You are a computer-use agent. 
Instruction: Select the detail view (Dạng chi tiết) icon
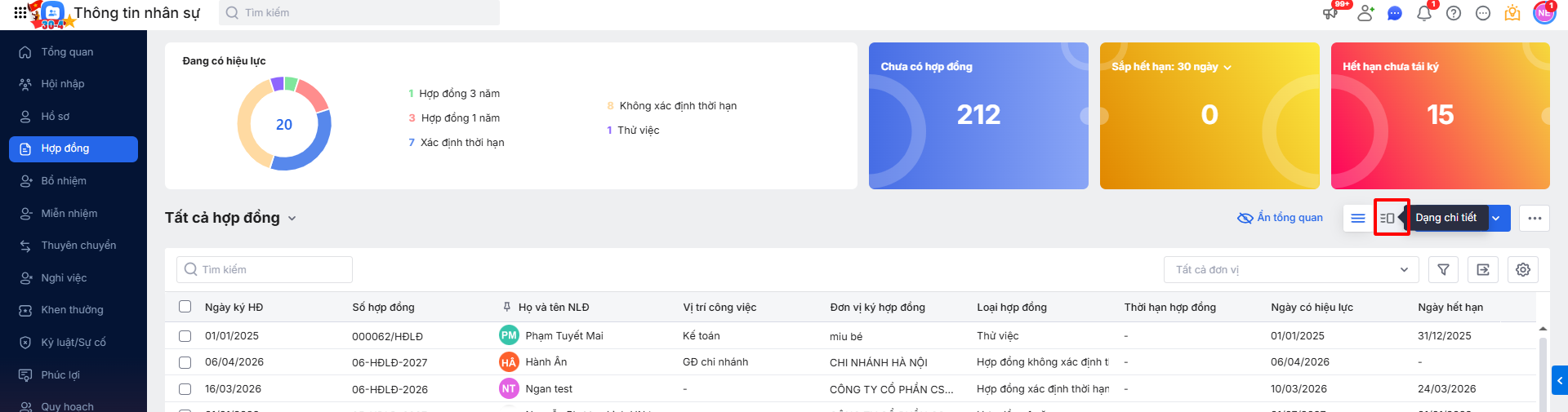pyautogui.click(x=1388, y=218)
